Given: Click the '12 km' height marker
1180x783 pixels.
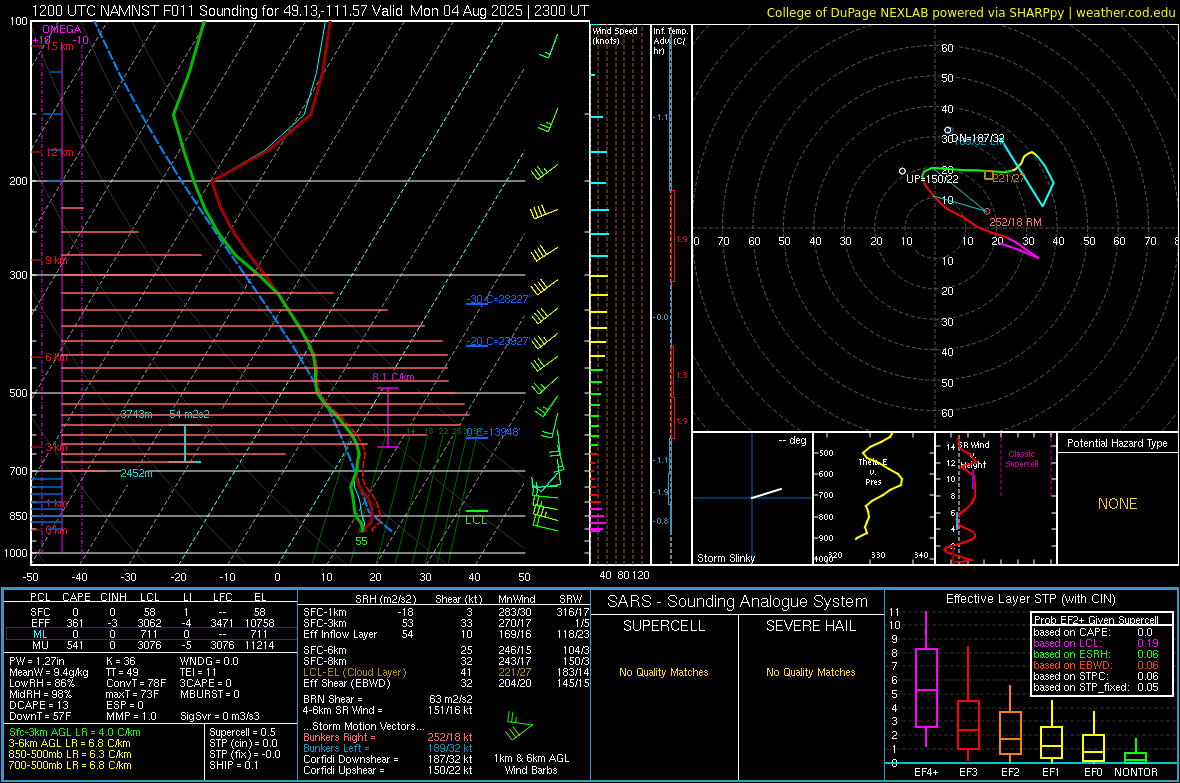Looking at the screenshot, I should [60, 152].
